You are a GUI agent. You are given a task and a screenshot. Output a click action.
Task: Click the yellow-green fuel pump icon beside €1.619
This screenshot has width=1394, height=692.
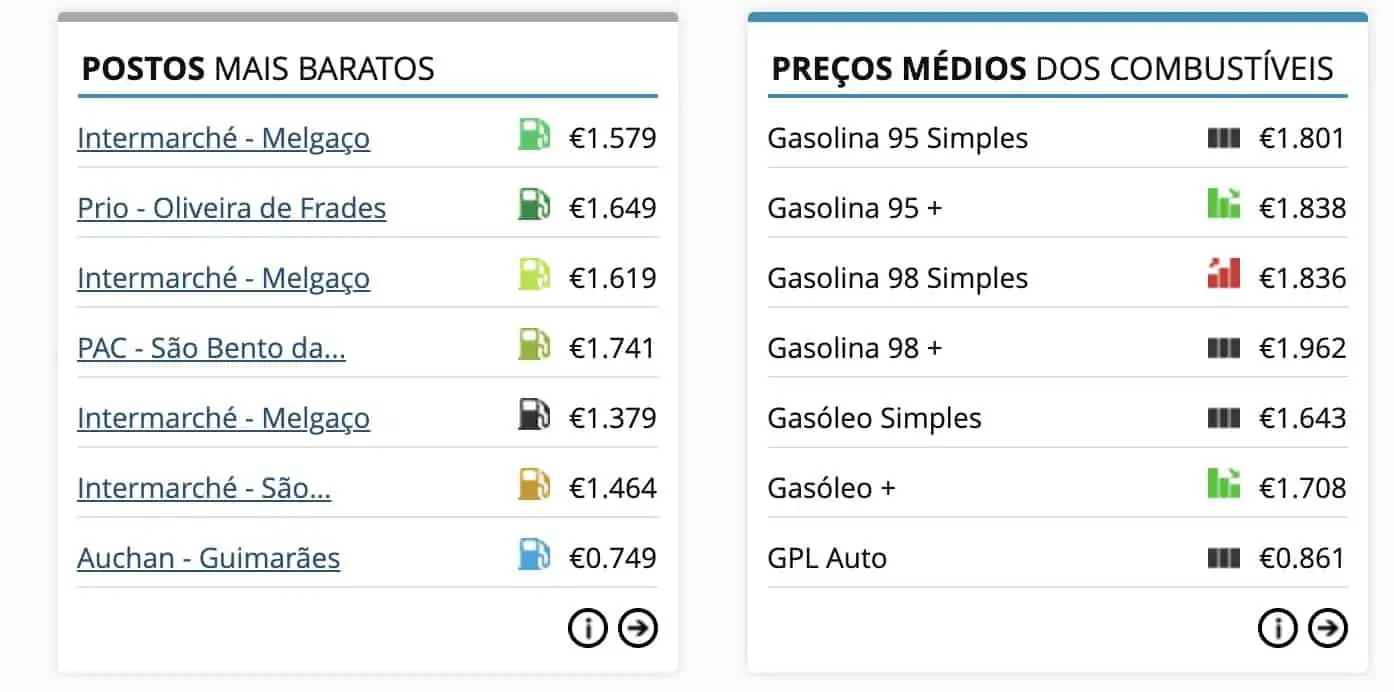(x=534, y=275)
